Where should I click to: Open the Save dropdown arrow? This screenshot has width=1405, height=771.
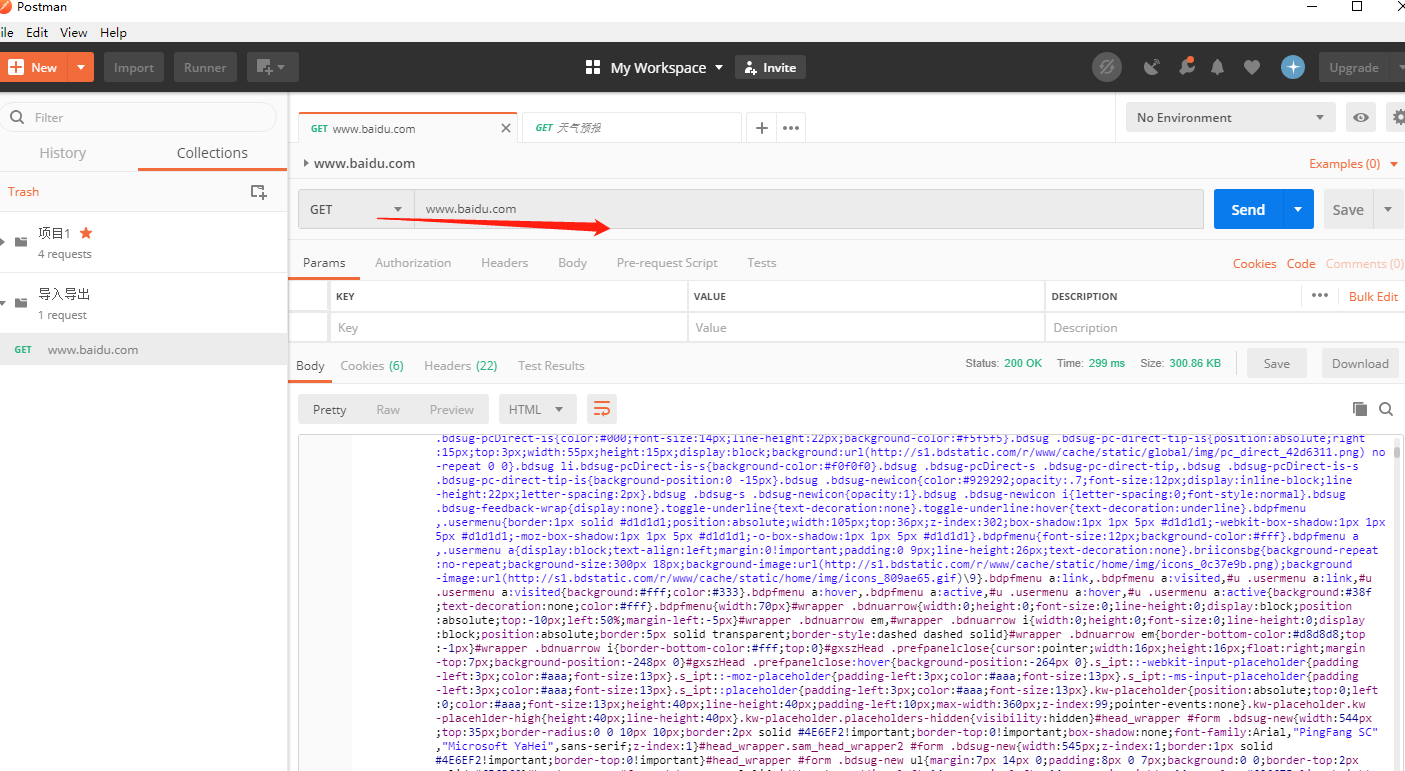point(1388,209)
